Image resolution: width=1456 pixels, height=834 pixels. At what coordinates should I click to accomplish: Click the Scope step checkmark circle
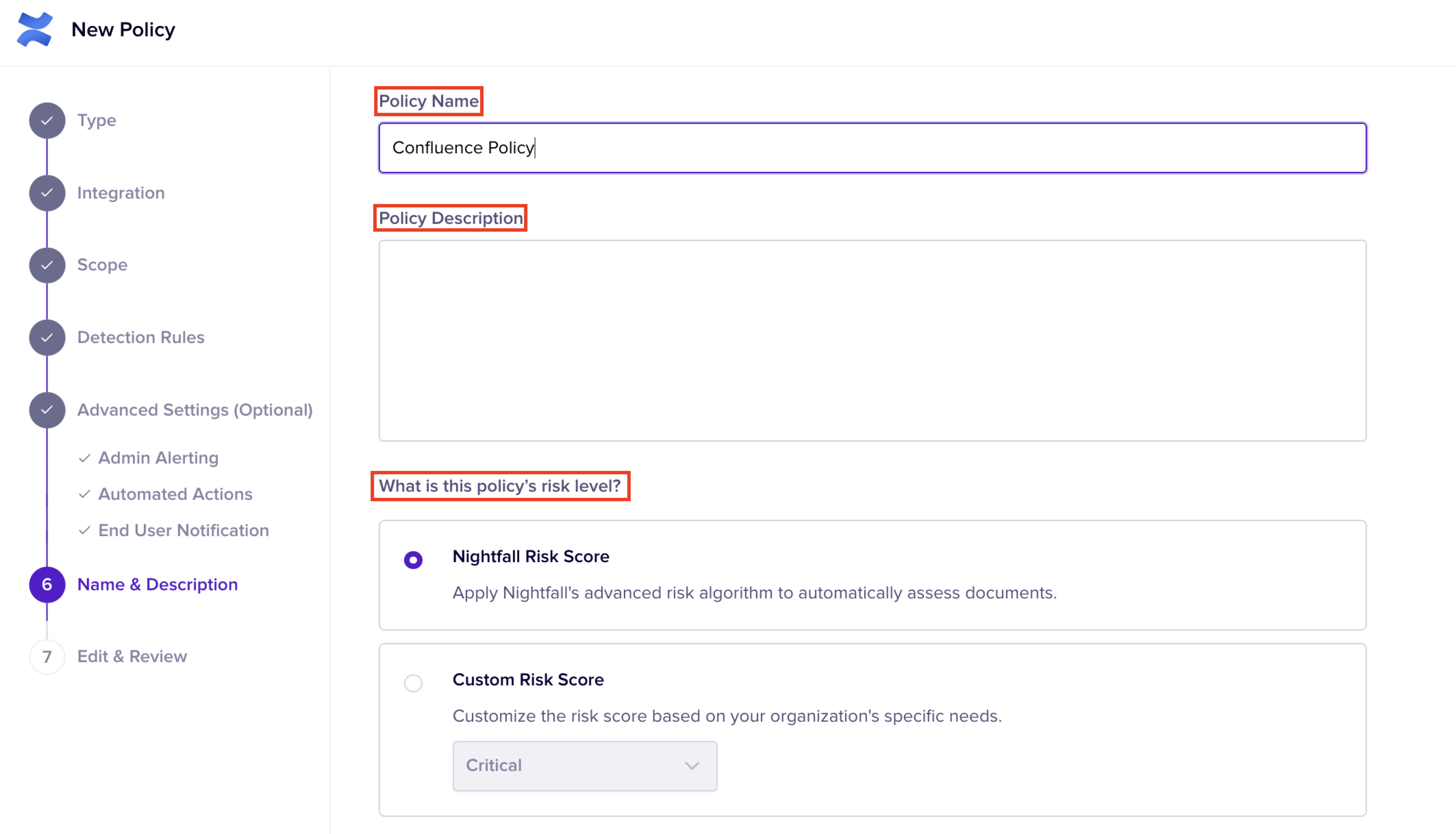tap(47, 265)
